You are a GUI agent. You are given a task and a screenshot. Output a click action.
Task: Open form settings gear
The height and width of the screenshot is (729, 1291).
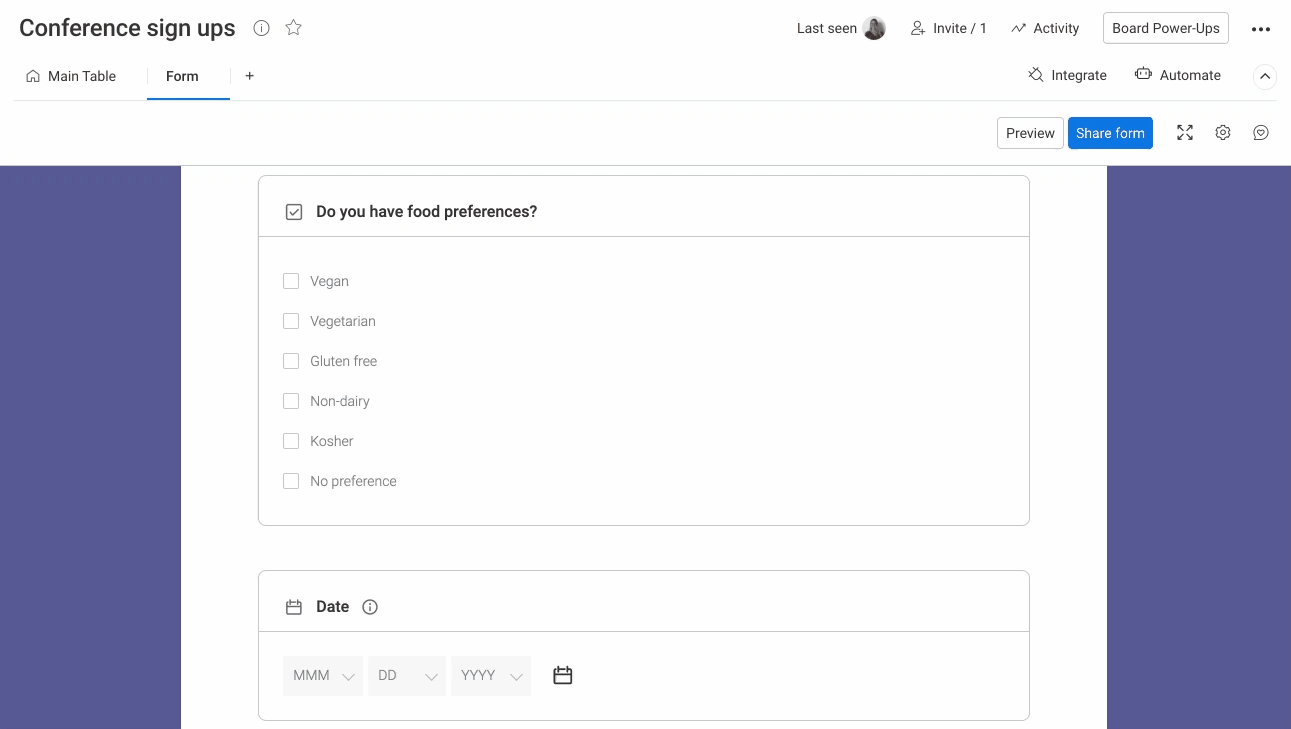point(1223,133)
